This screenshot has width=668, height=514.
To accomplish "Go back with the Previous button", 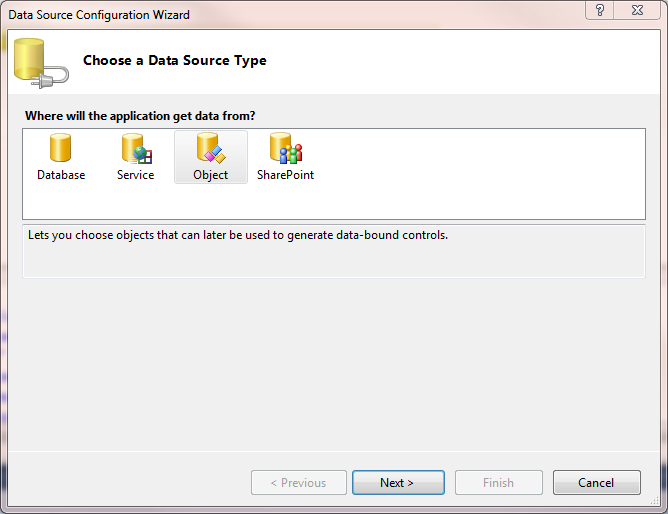I will click(299, 483).
